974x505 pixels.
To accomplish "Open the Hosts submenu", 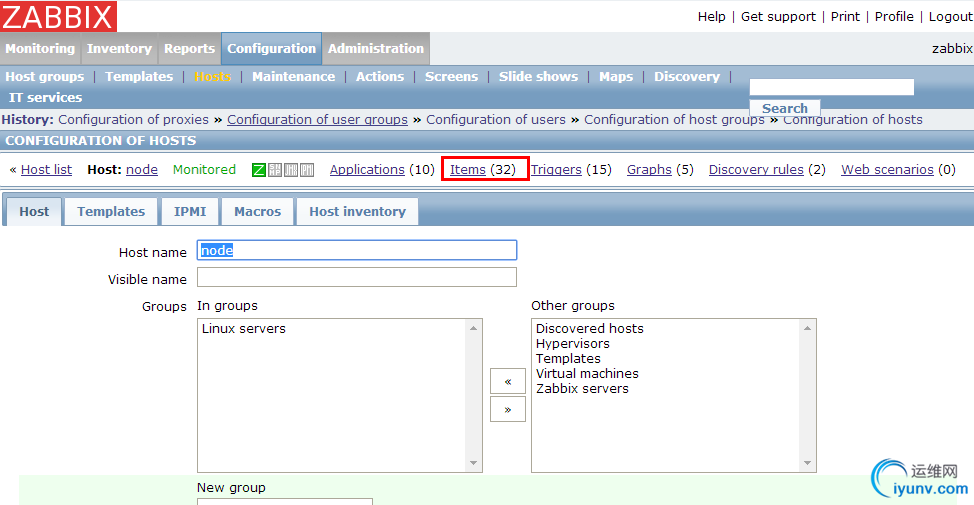I will pyautogui.click(x=212, y=76).
